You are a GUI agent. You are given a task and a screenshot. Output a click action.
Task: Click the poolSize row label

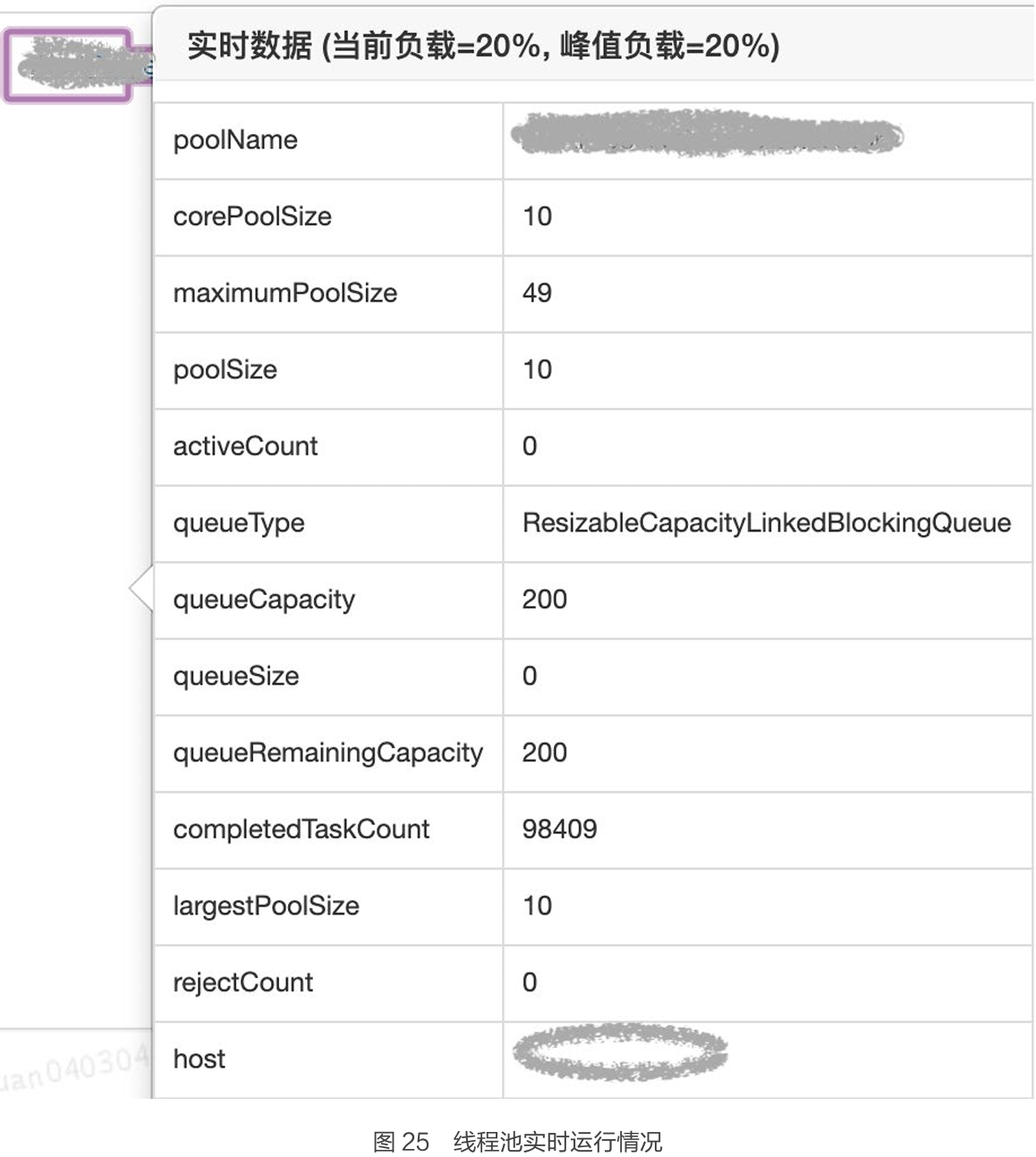click(225, 370)
